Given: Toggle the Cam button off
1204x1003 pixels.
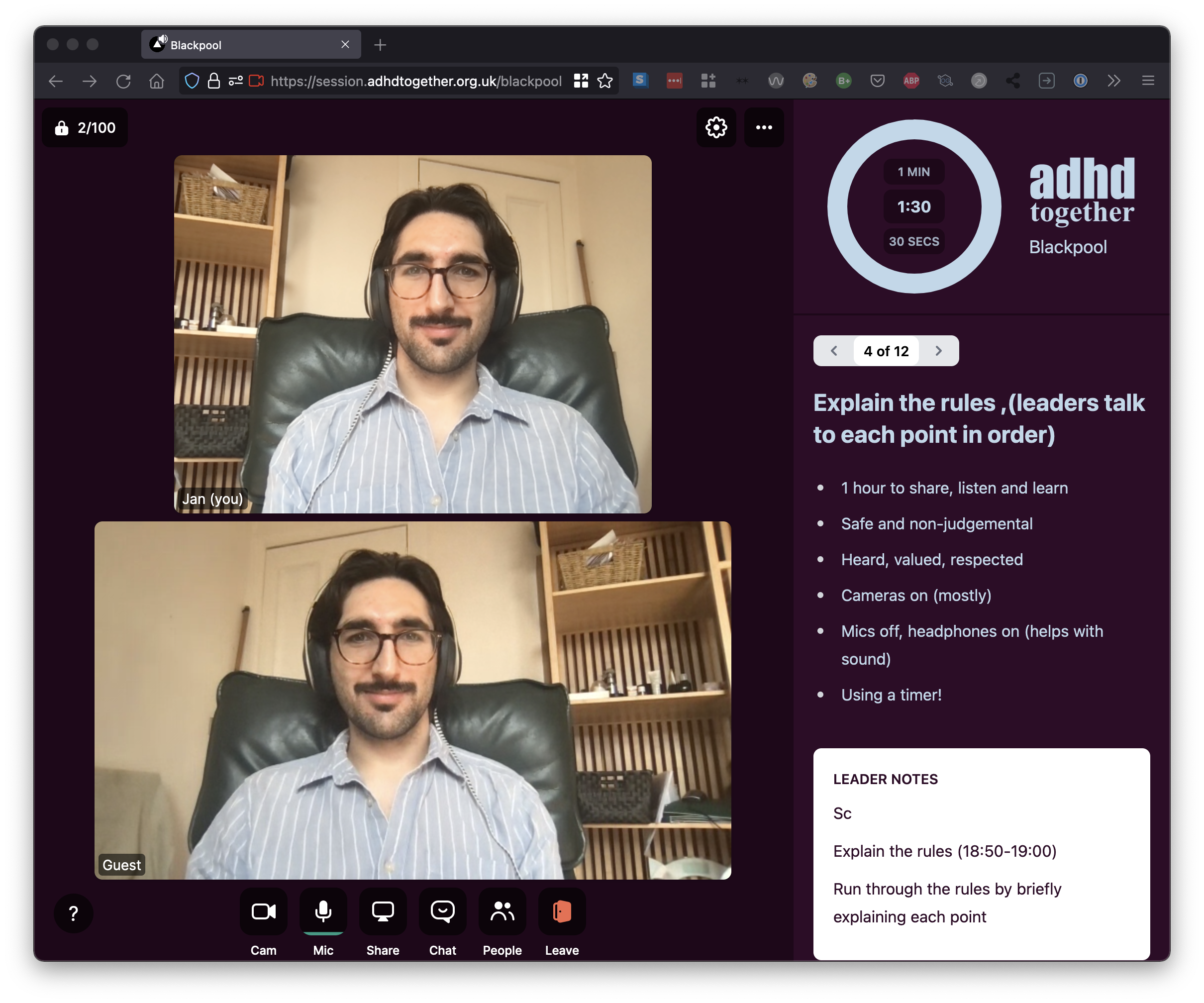Looking at the screenshot, I should click(263, 912).
